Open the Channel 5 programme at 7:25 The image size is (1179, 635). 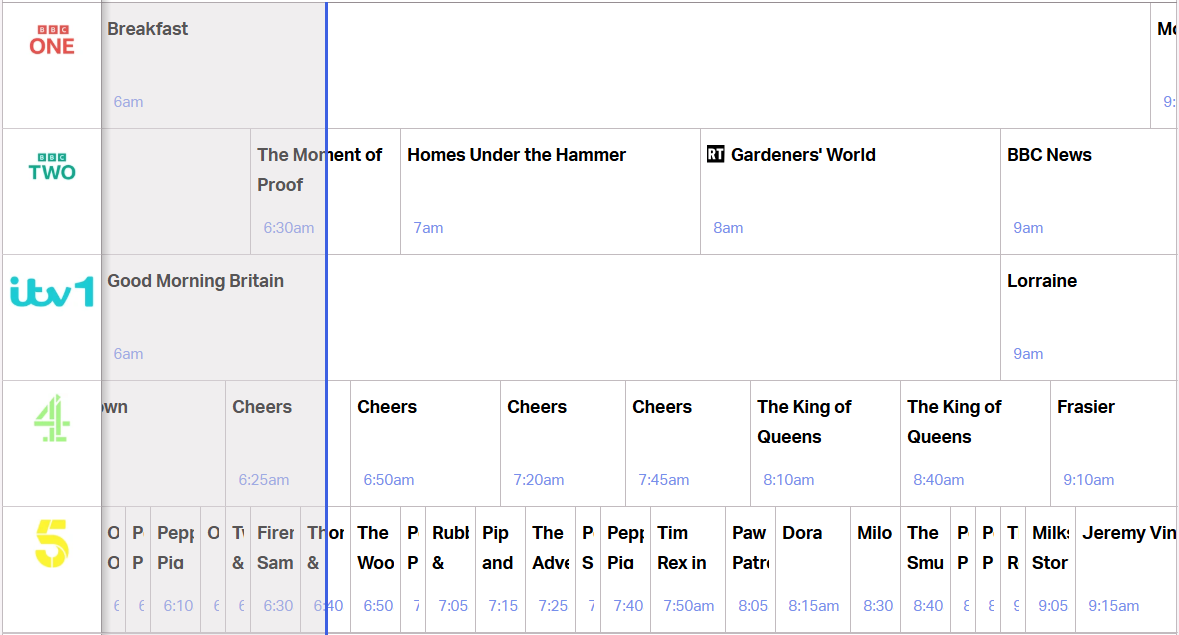(550, 570)
